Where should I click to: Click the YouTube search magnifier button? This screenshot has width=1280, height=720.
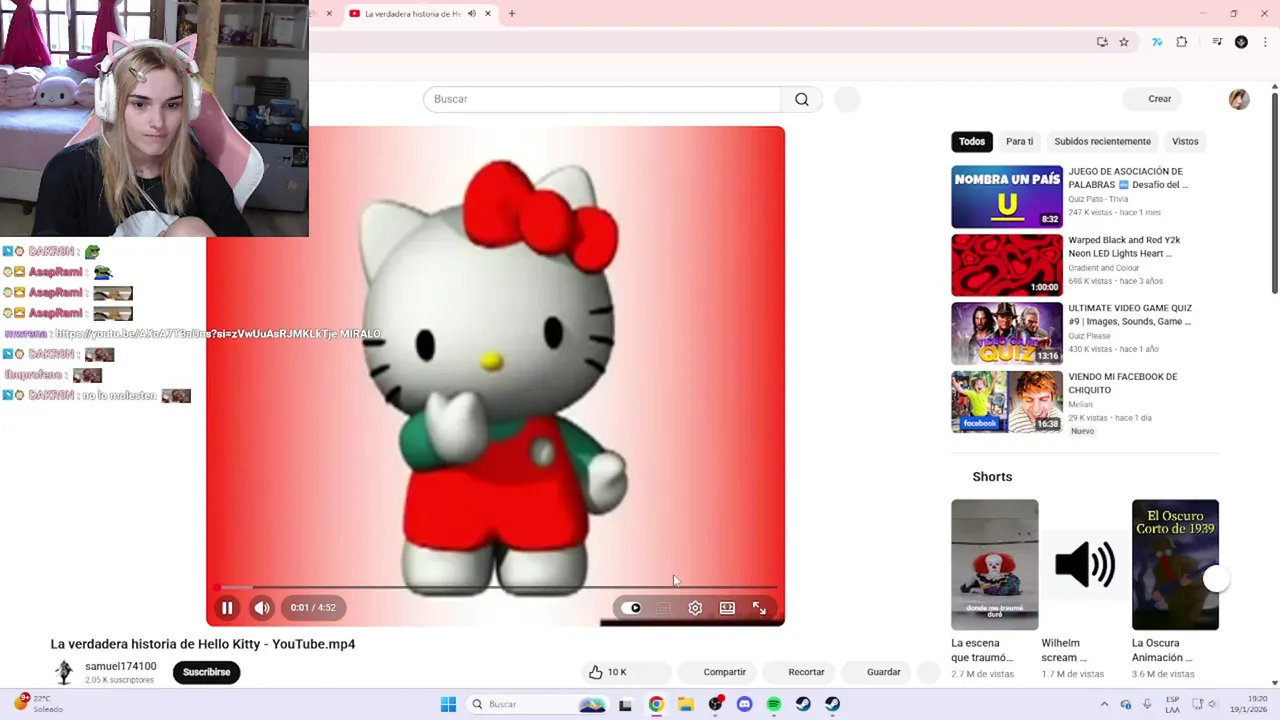coord(802,99)
